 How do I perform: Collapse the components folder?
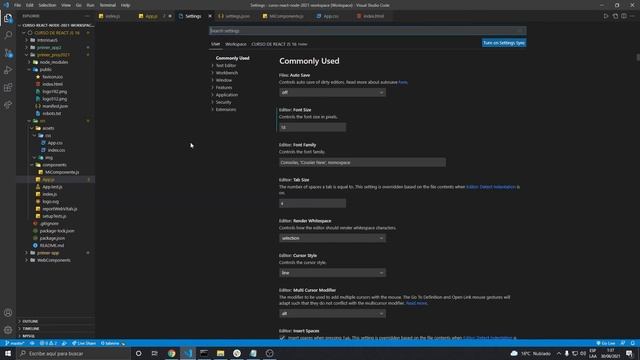(x=54, y=165)
